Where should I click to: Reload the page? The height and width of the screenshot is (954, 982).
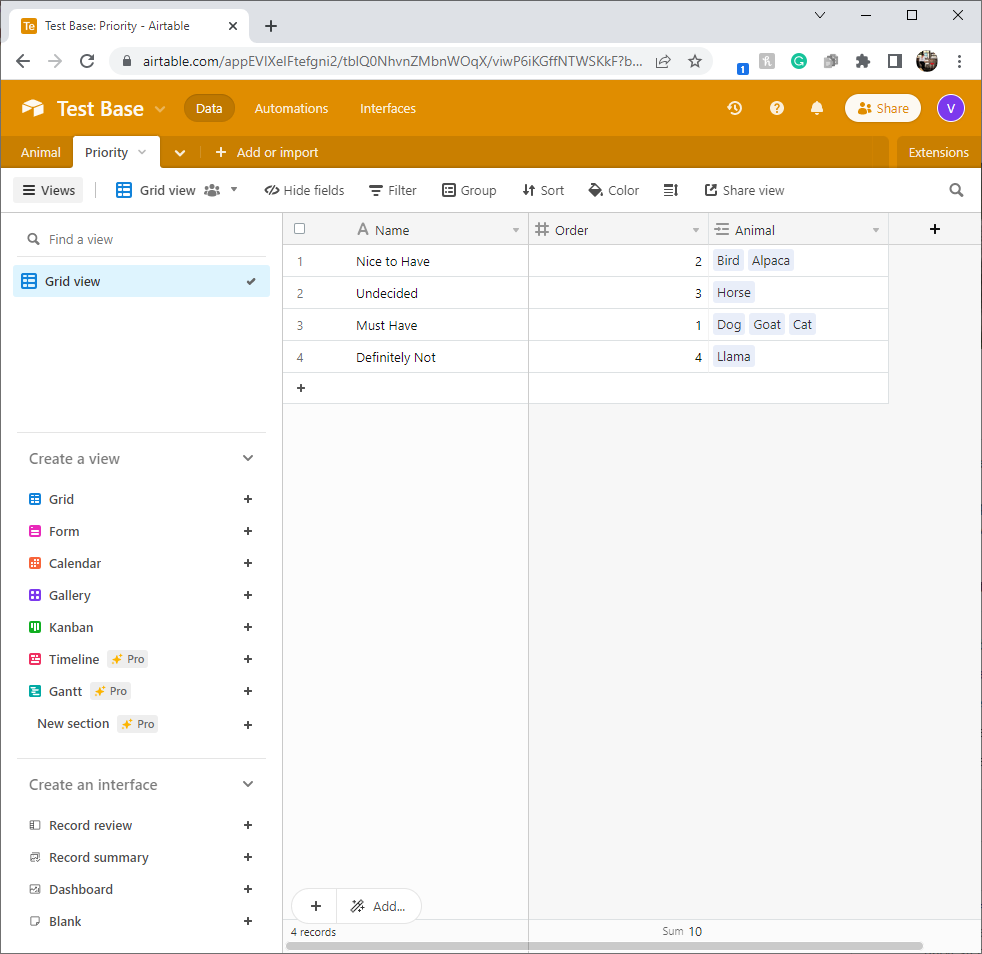[x=87, y=61]
